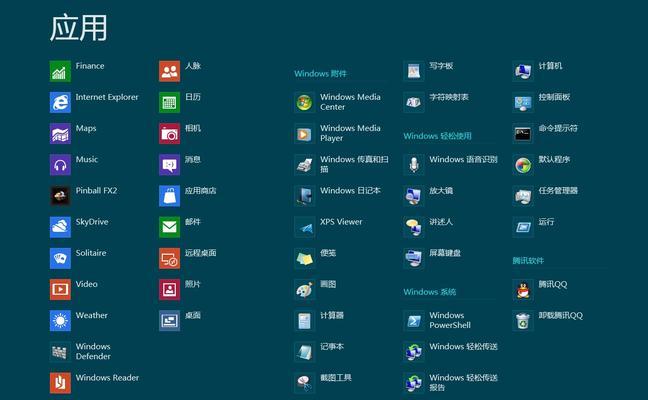648x400 pixels.
Task: Launch the 腾讯QQ penguin icon
Action: 523,289
